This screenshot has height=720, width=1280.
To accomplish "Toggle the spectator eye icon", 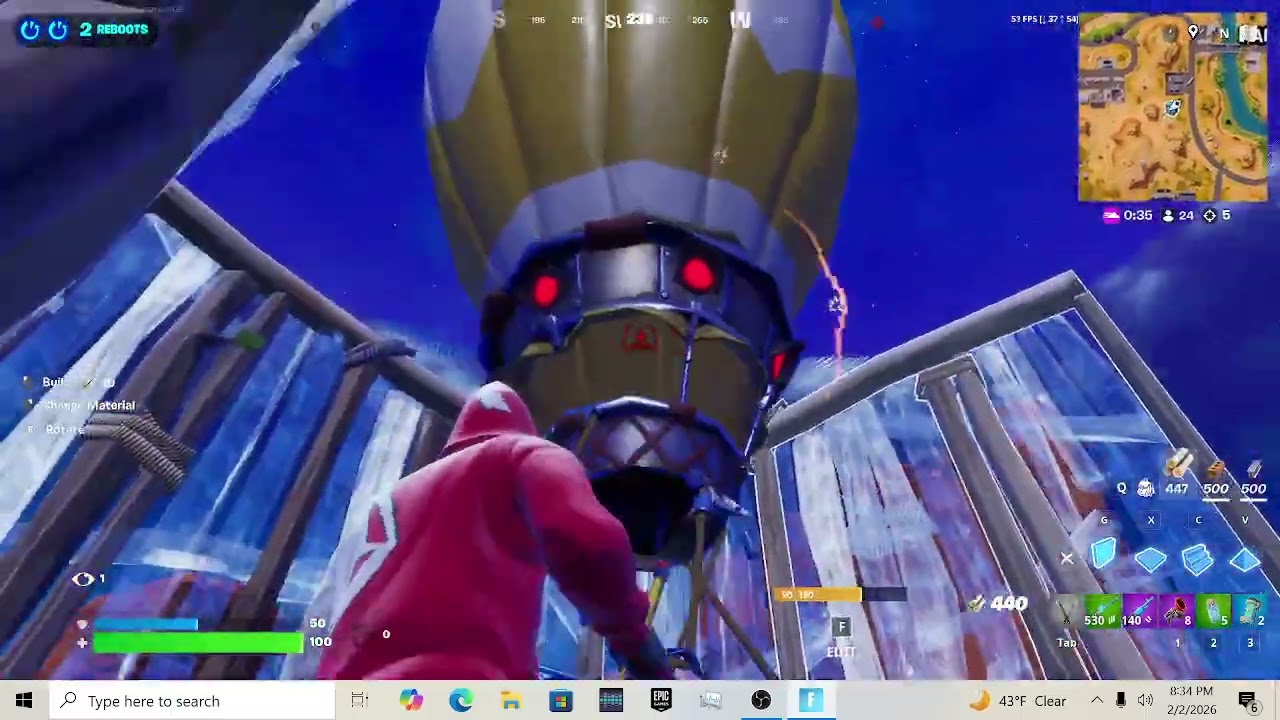I will [83, 579].
